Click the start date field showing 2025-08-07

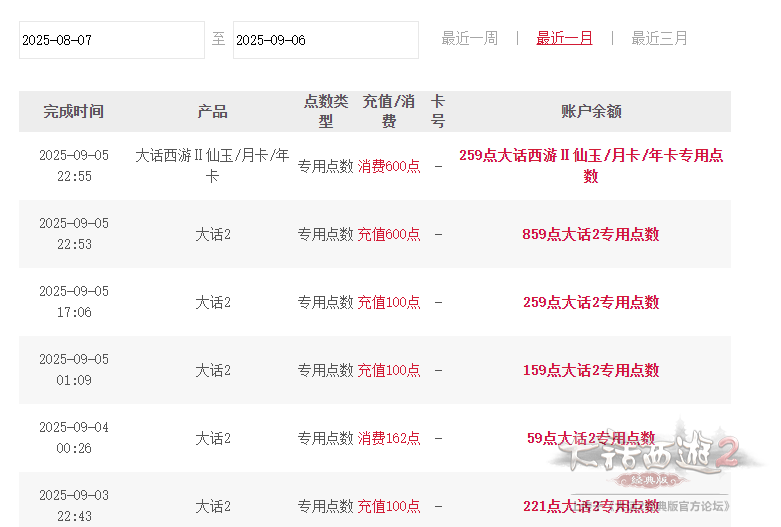(111, 40)
